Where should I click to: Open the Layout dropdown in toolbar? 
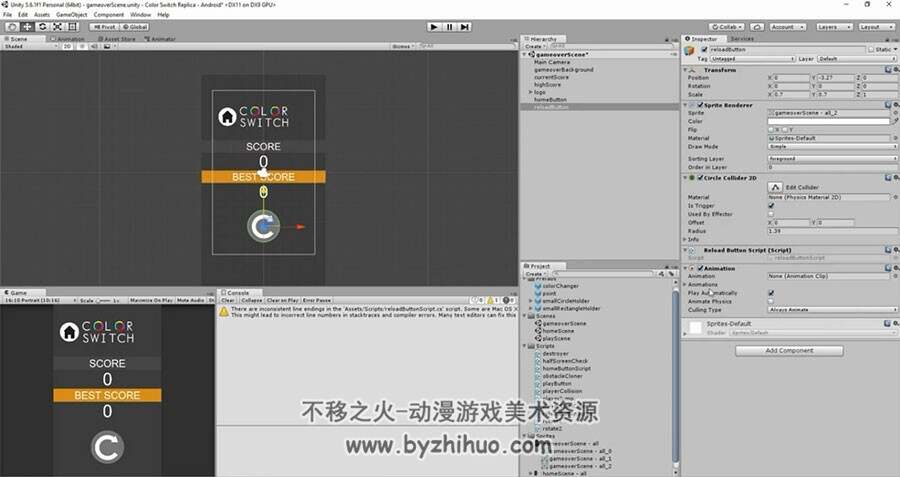click(x=875, y=27)
